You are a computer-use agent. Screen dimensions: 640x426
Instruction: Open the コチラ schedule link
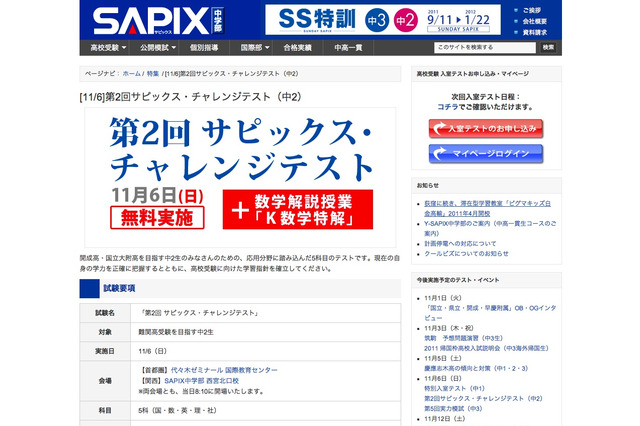click(447, 107)
